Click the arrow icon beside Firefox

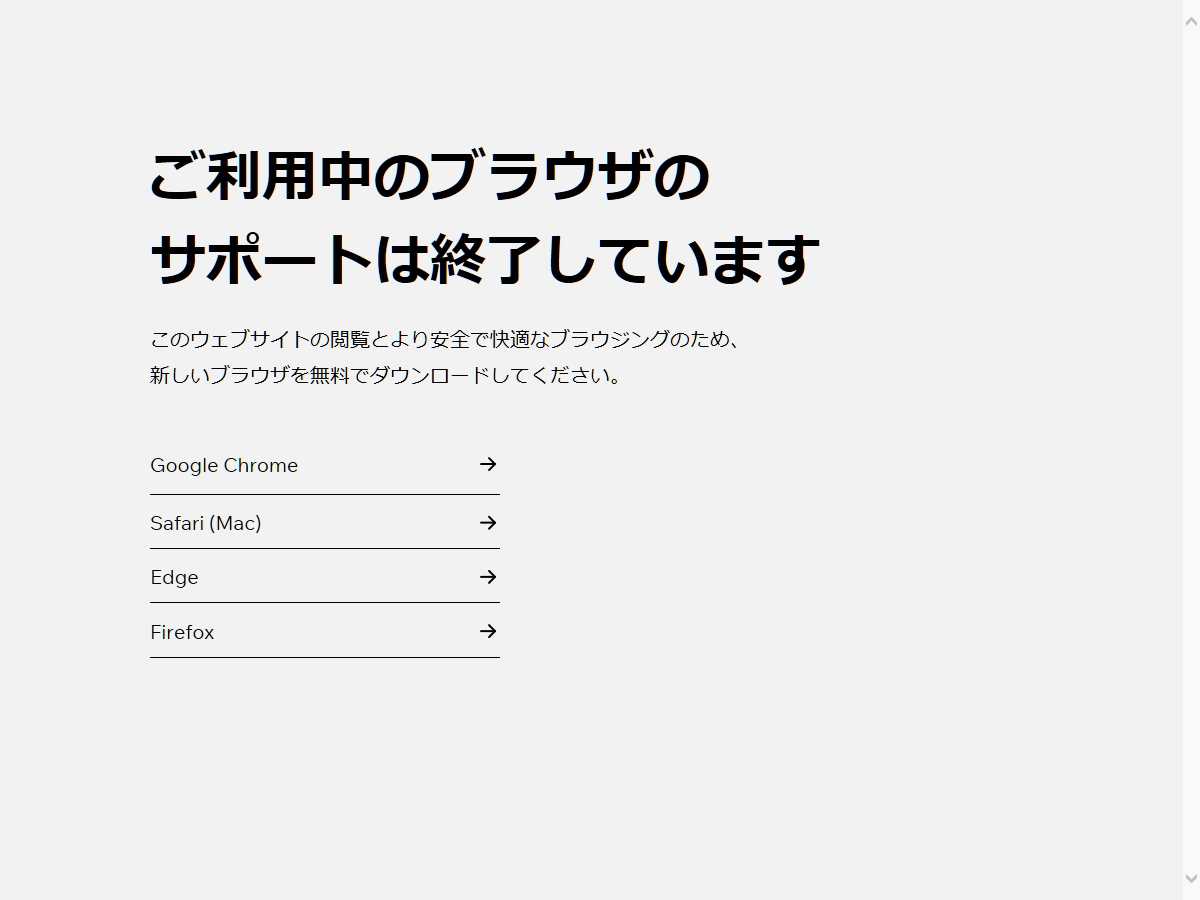[488, 631]
